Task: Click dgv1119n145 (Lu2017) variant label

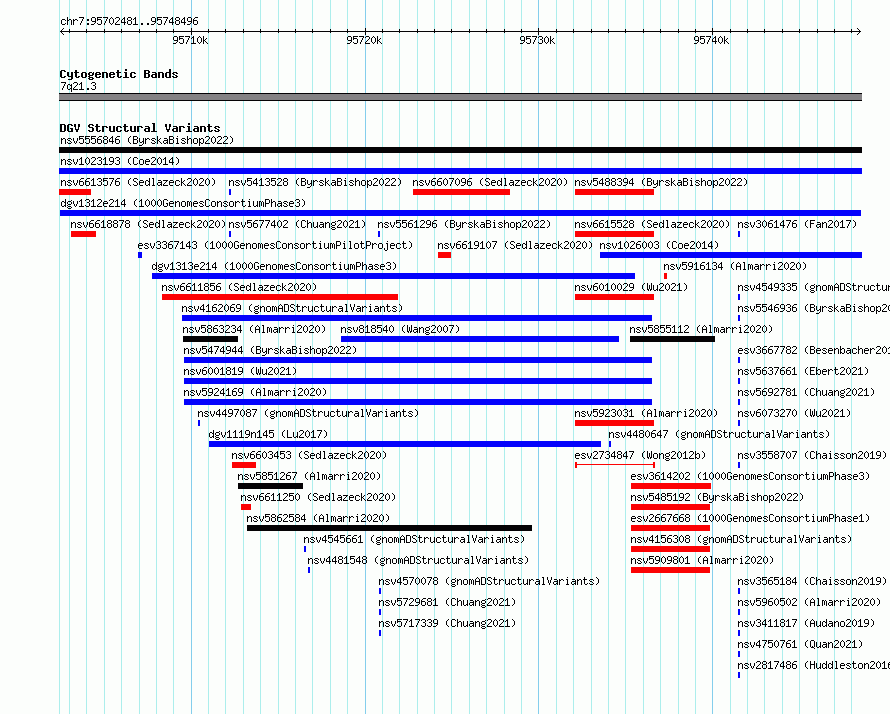Action: pos(268,434)
